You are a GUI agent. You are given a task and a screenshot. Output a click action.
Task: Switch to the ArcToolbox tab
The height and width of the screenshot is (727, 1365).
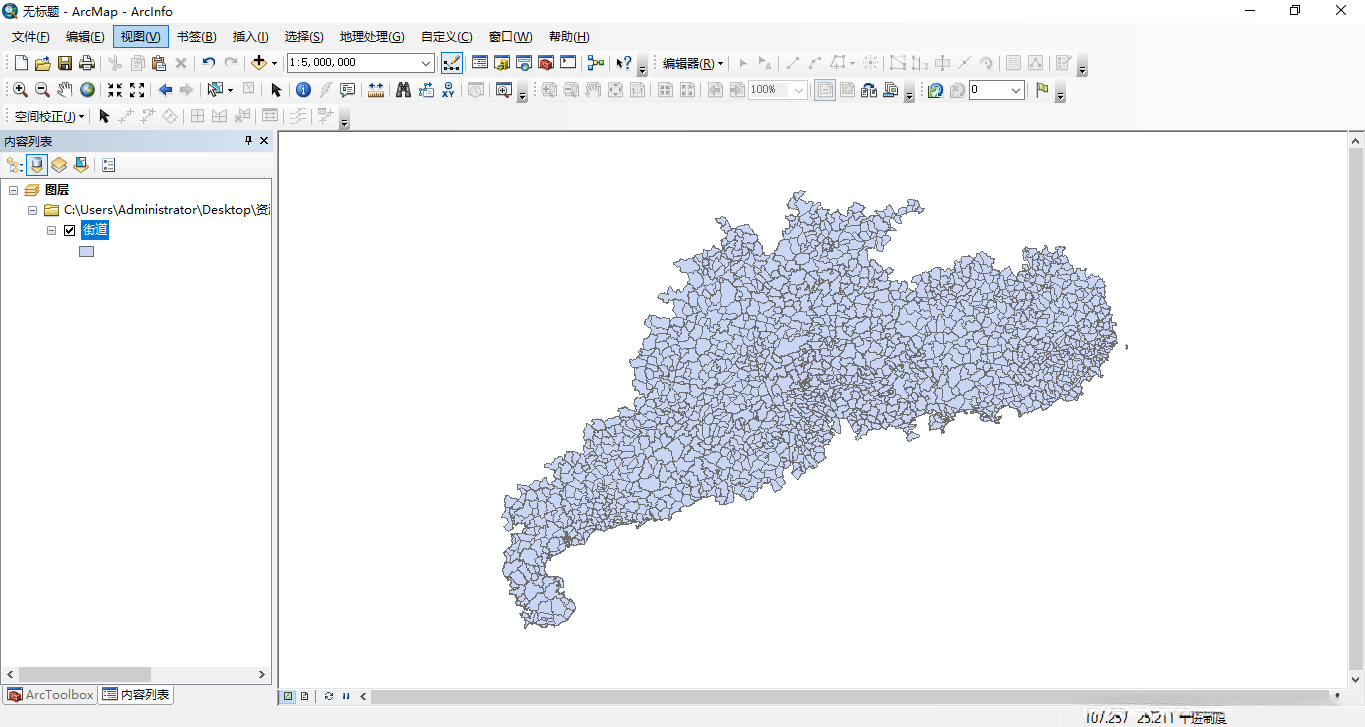51,695
